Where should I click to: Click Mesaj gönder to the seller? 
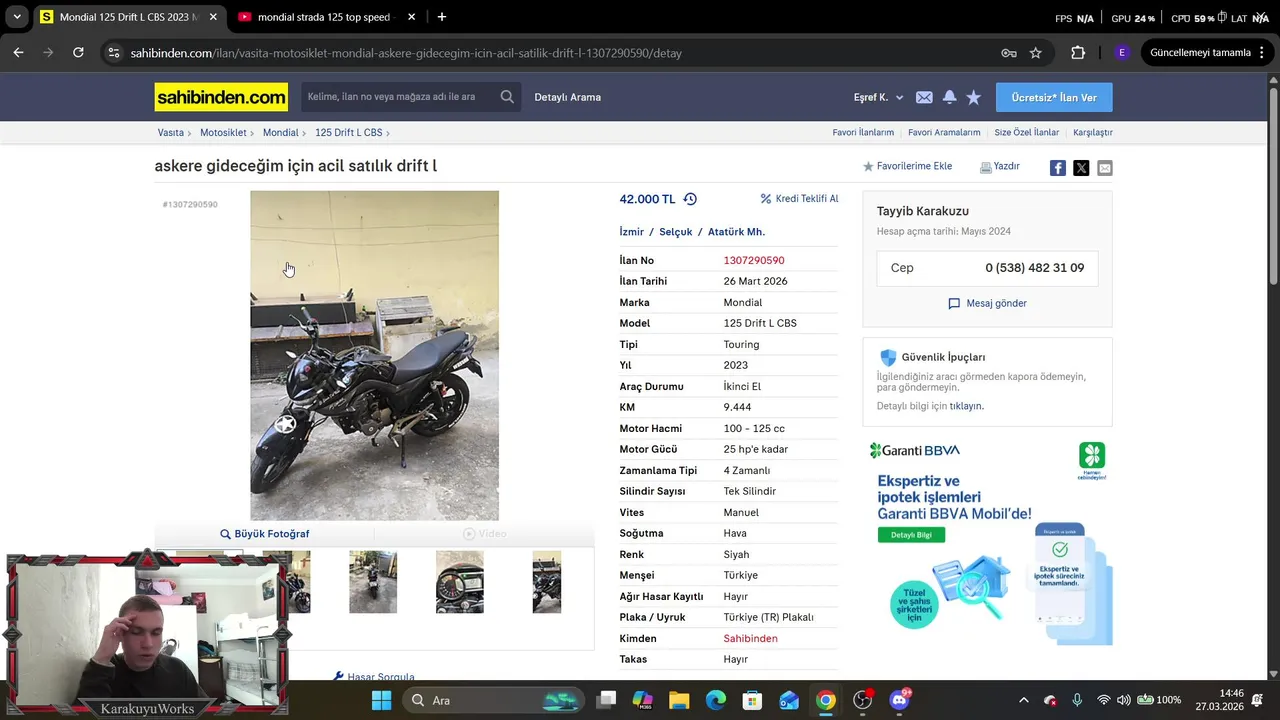pos(987,303)
